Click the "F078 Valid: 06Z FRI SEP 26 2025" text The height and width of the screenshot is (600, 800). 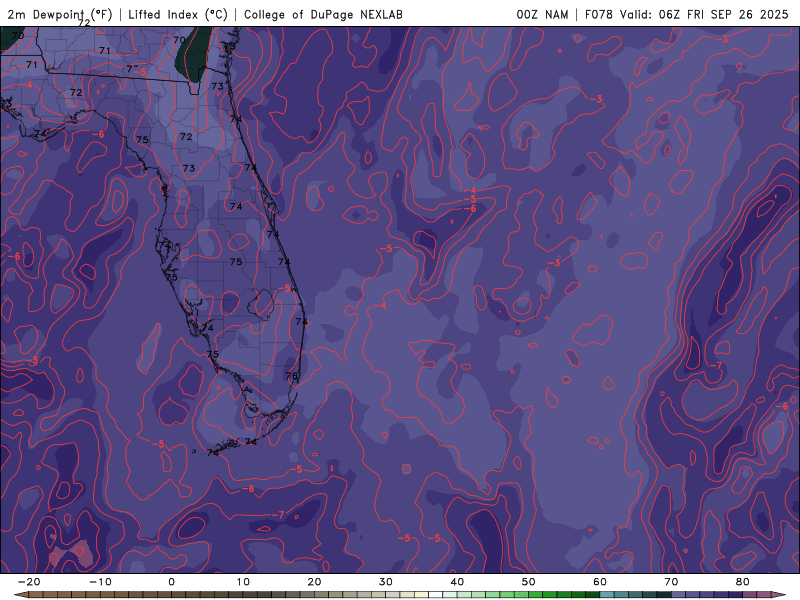tap(686, 14)
